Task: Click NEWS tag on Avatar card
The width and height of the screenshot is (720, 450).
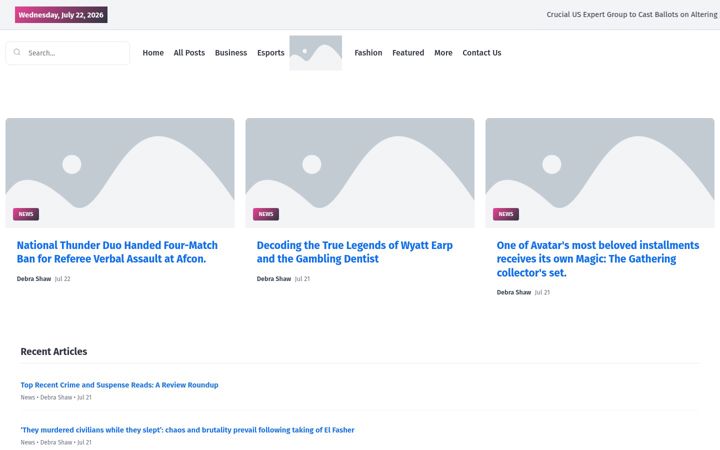Action: click(x=506, y=214)
